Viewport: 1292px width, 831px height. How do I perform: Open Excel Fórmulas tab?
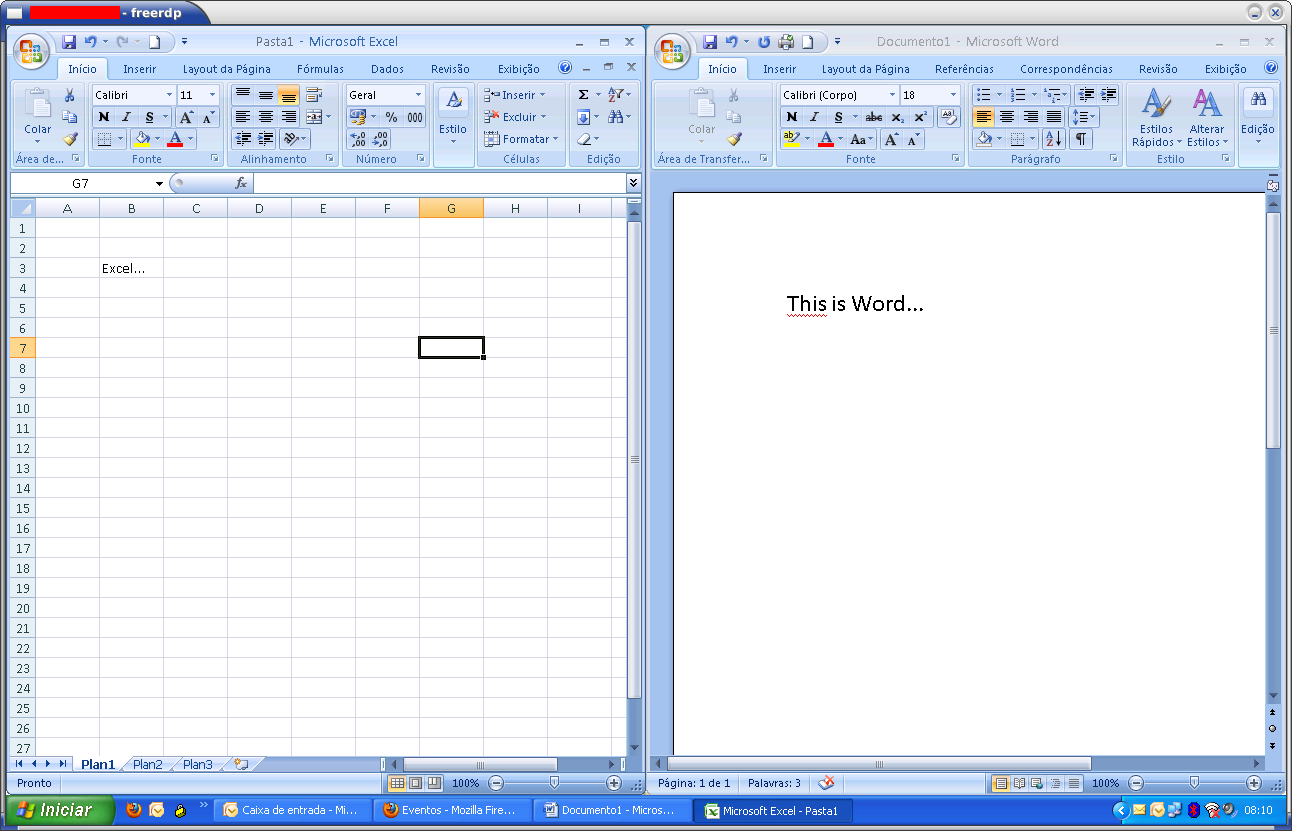(x=320, y=69)
